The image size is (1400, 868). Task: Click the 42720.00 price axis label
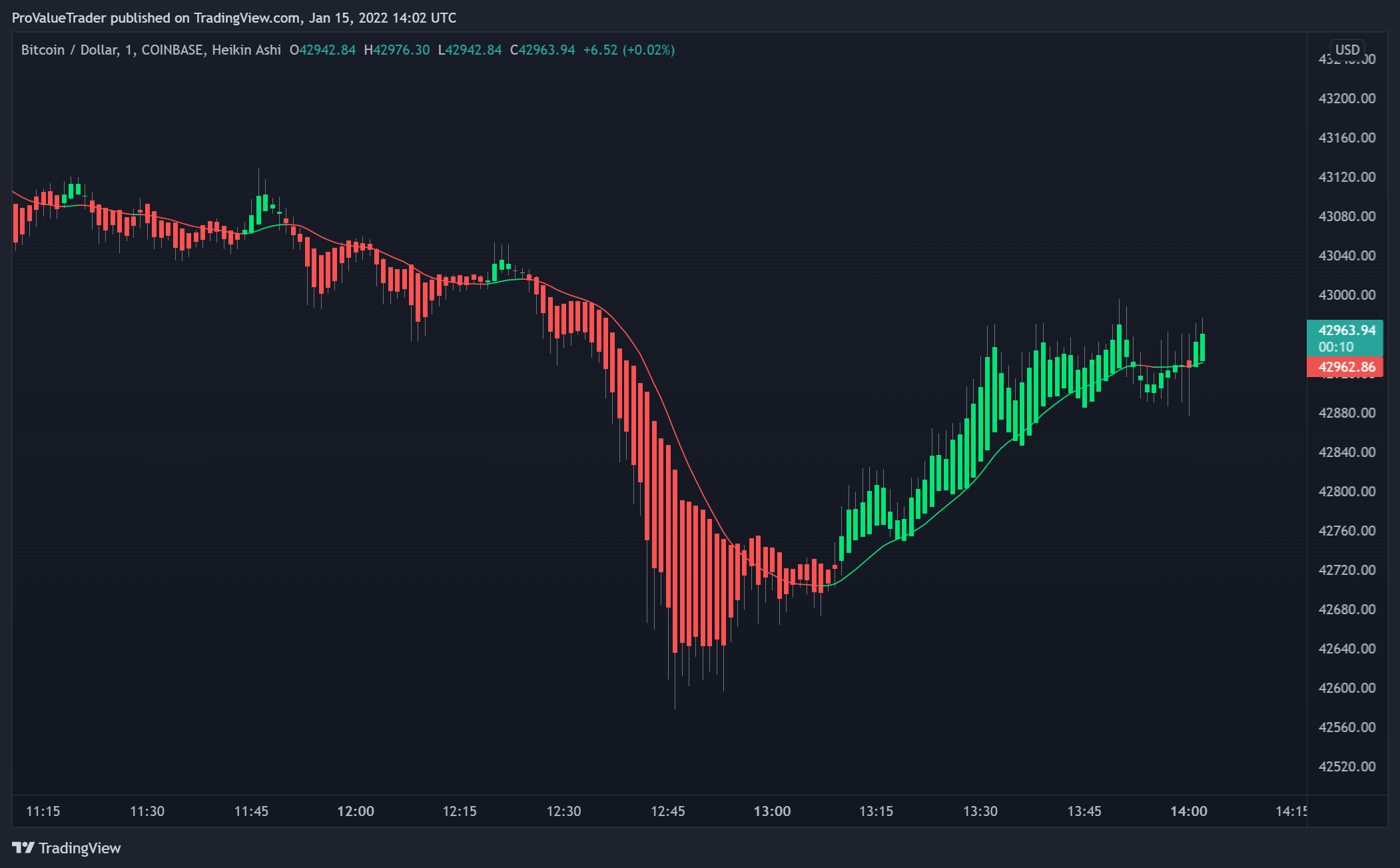click(1347, 570)
